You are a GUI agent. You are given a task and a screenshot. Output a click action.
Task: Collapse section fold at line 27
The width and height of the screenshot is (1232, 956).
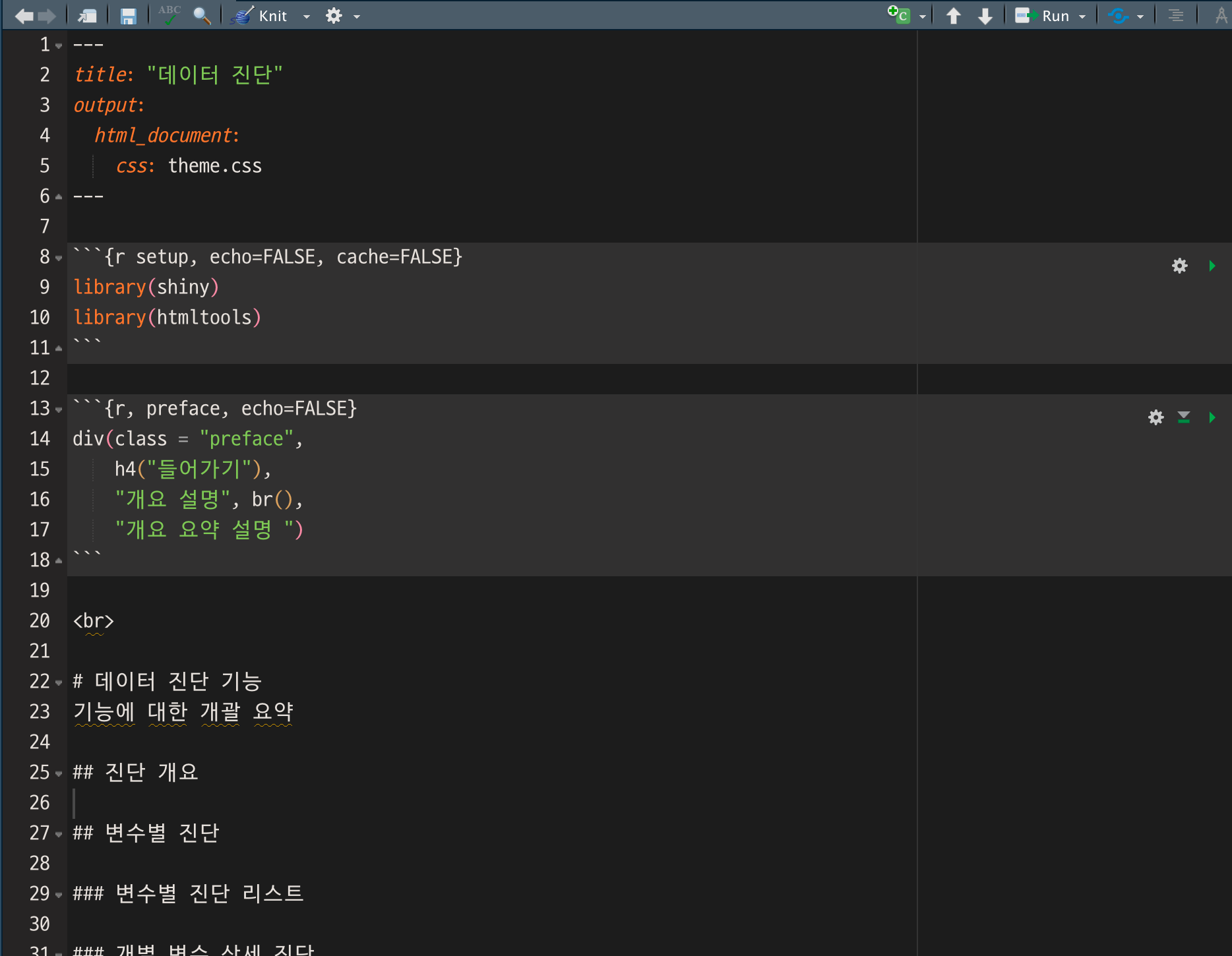[59, 835]
